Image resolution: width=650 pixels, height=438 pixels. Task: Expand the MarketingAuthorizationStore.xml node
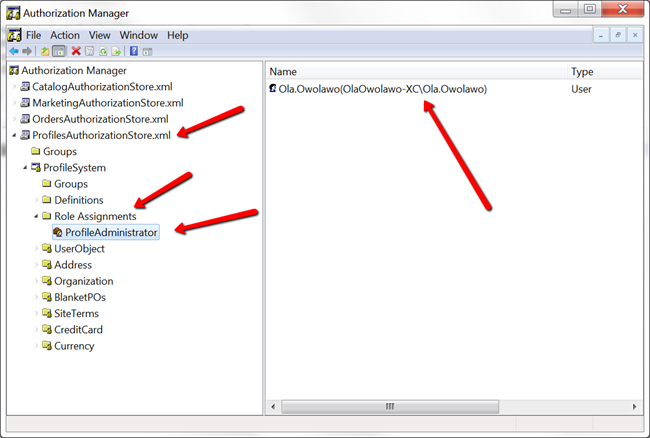[15, 103]
